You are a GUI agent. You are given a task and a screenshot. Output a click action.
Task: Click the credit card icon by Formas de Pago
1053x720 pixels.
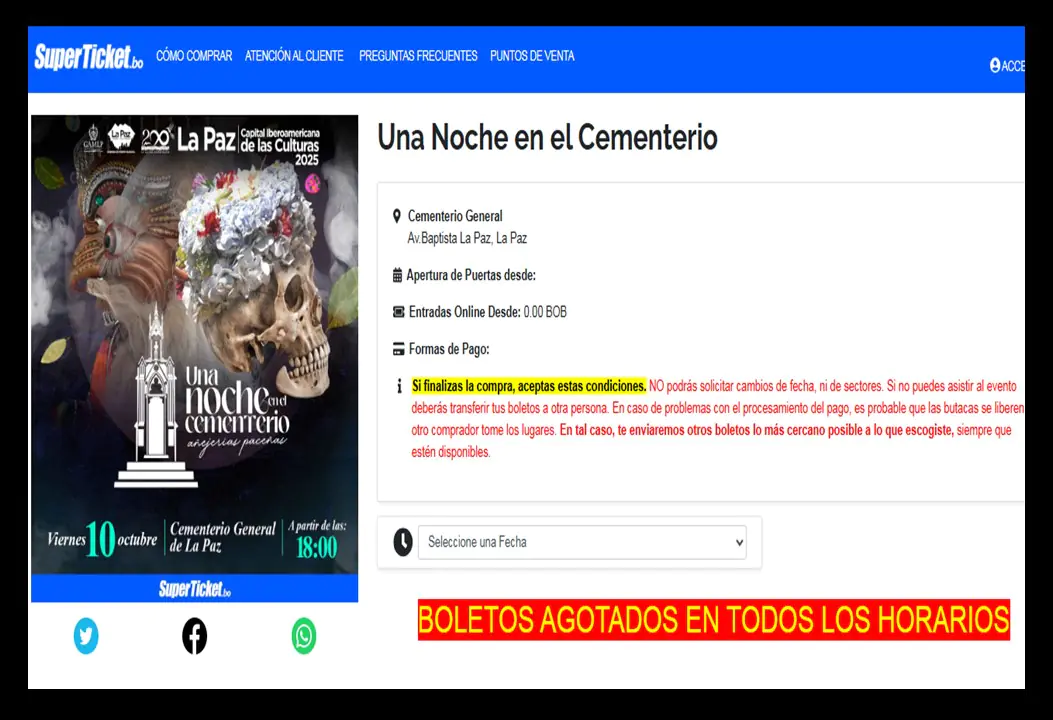point(398,349)
